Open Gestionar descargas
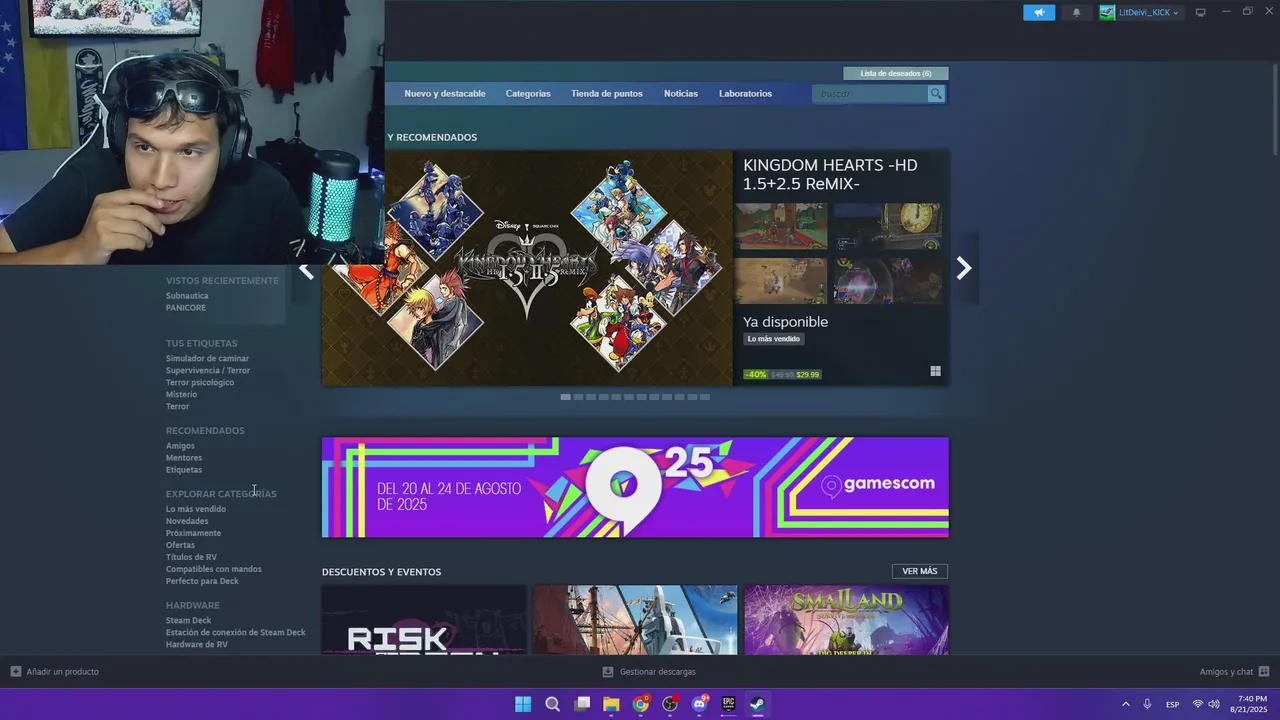The height and width of the screenshot is (720, 1280). (x=649, y=672)
